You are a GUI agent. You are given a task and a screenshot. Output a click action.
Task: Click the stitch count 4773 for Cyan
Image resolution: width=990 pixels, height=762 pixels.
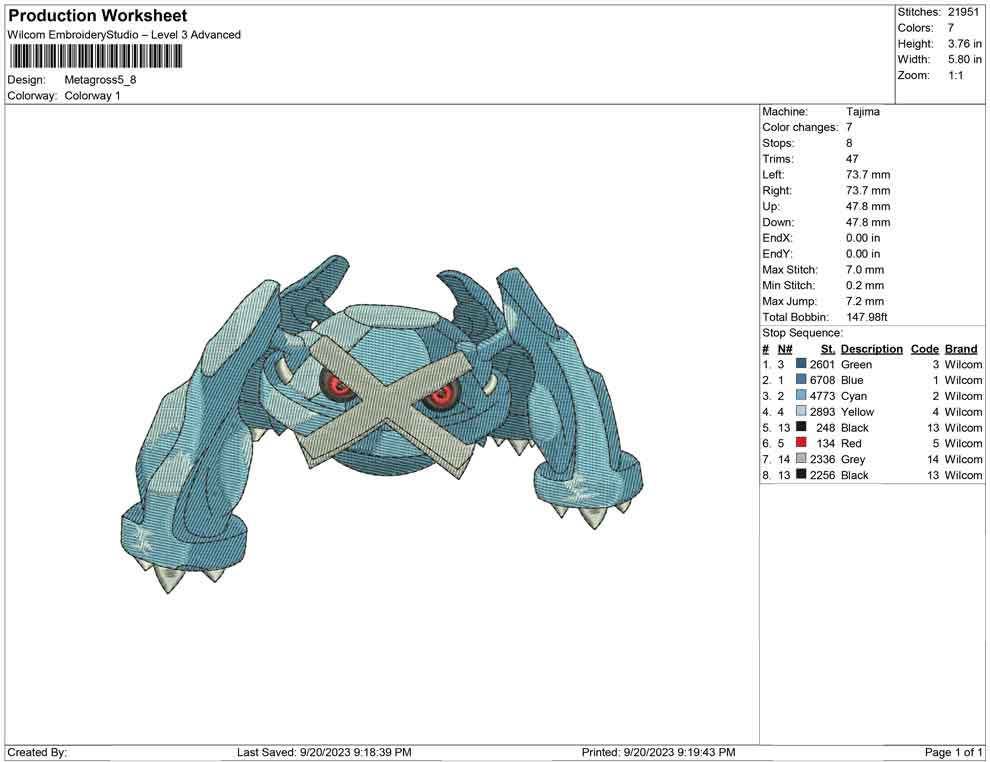[x=823, y=396]
